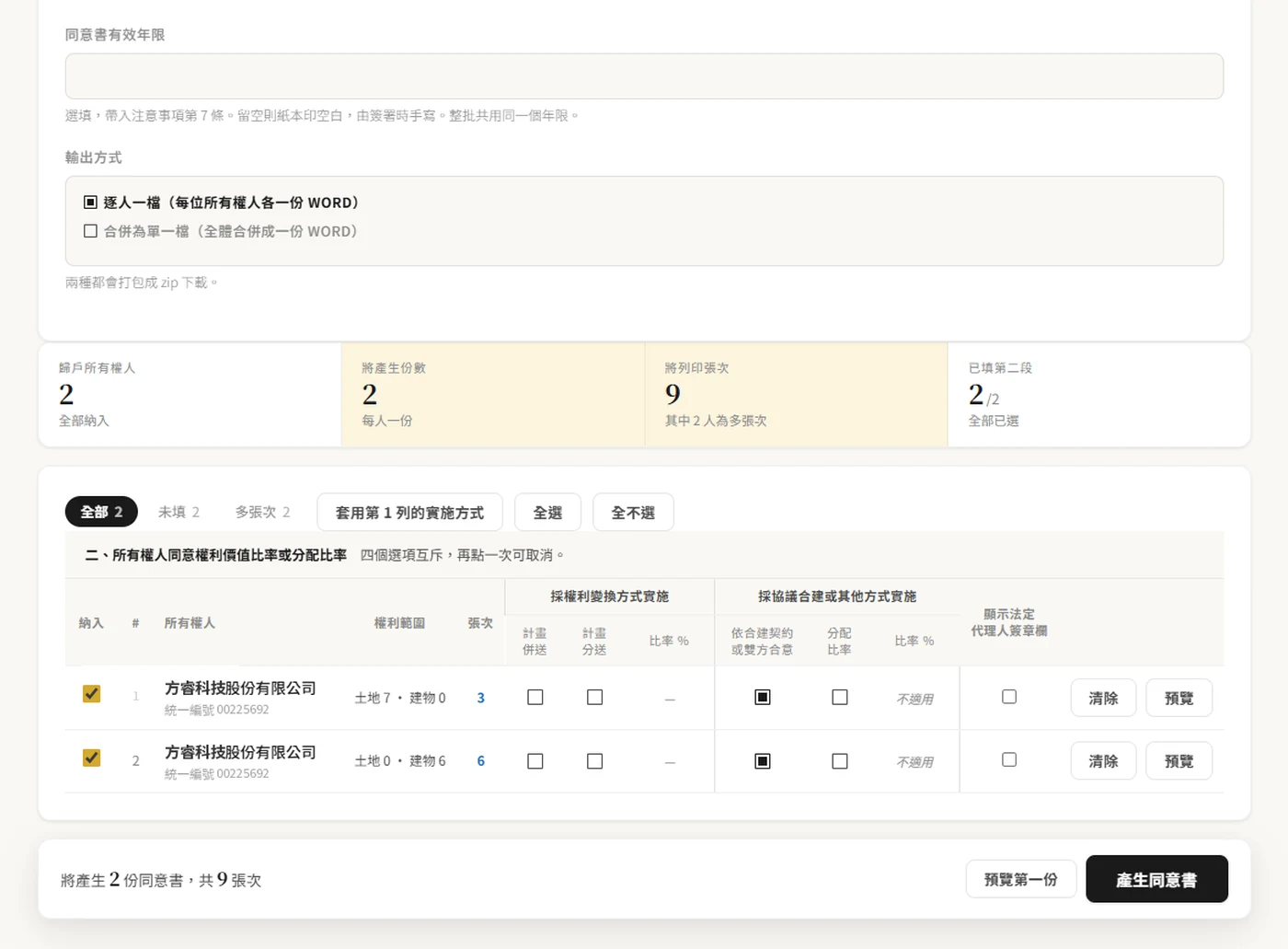Click 不適用 text in row 1
This screenshot has width=1288, height=949.
coord(914,699)
